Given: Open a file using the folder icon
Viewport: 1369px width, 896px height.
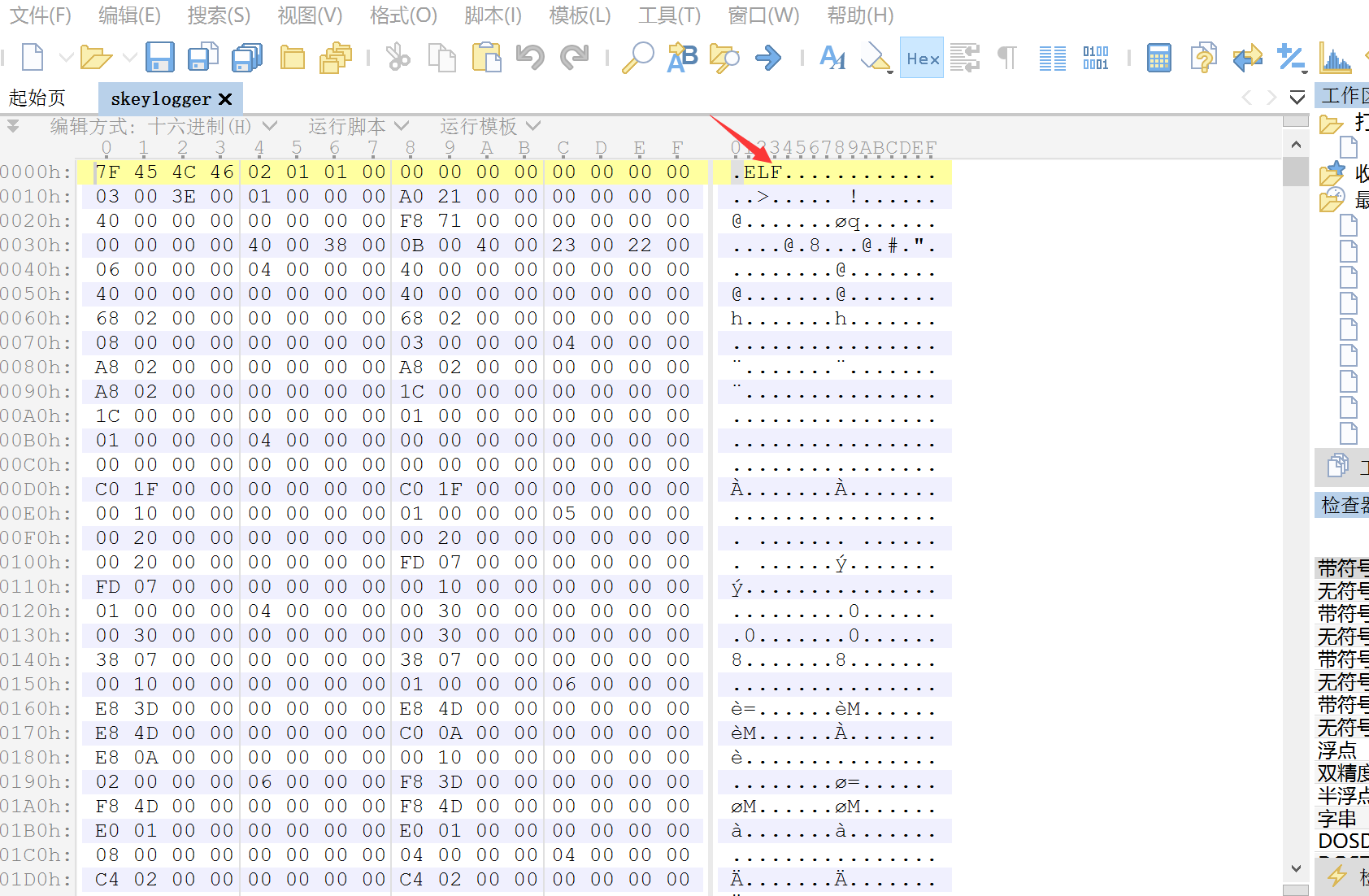Looking at the screenshot, I should click(x=96, y=58).
